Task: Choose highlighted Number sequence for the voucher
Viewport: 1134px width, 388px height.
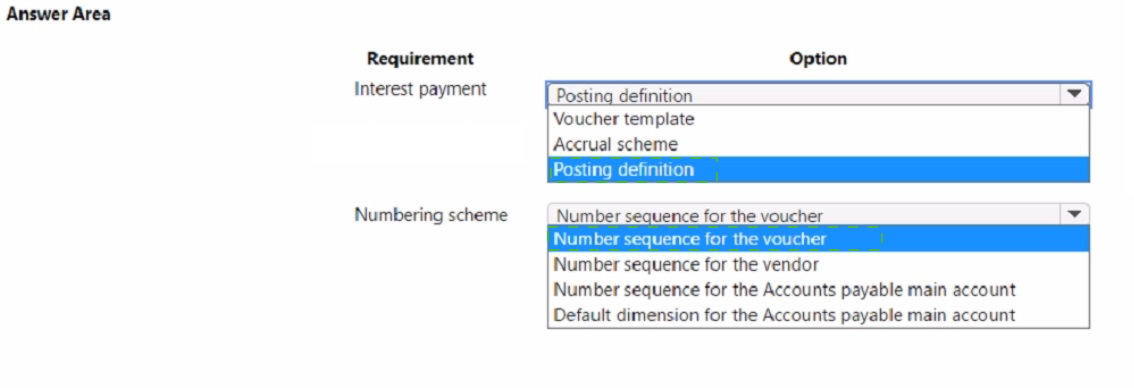Action: (818, 238)
